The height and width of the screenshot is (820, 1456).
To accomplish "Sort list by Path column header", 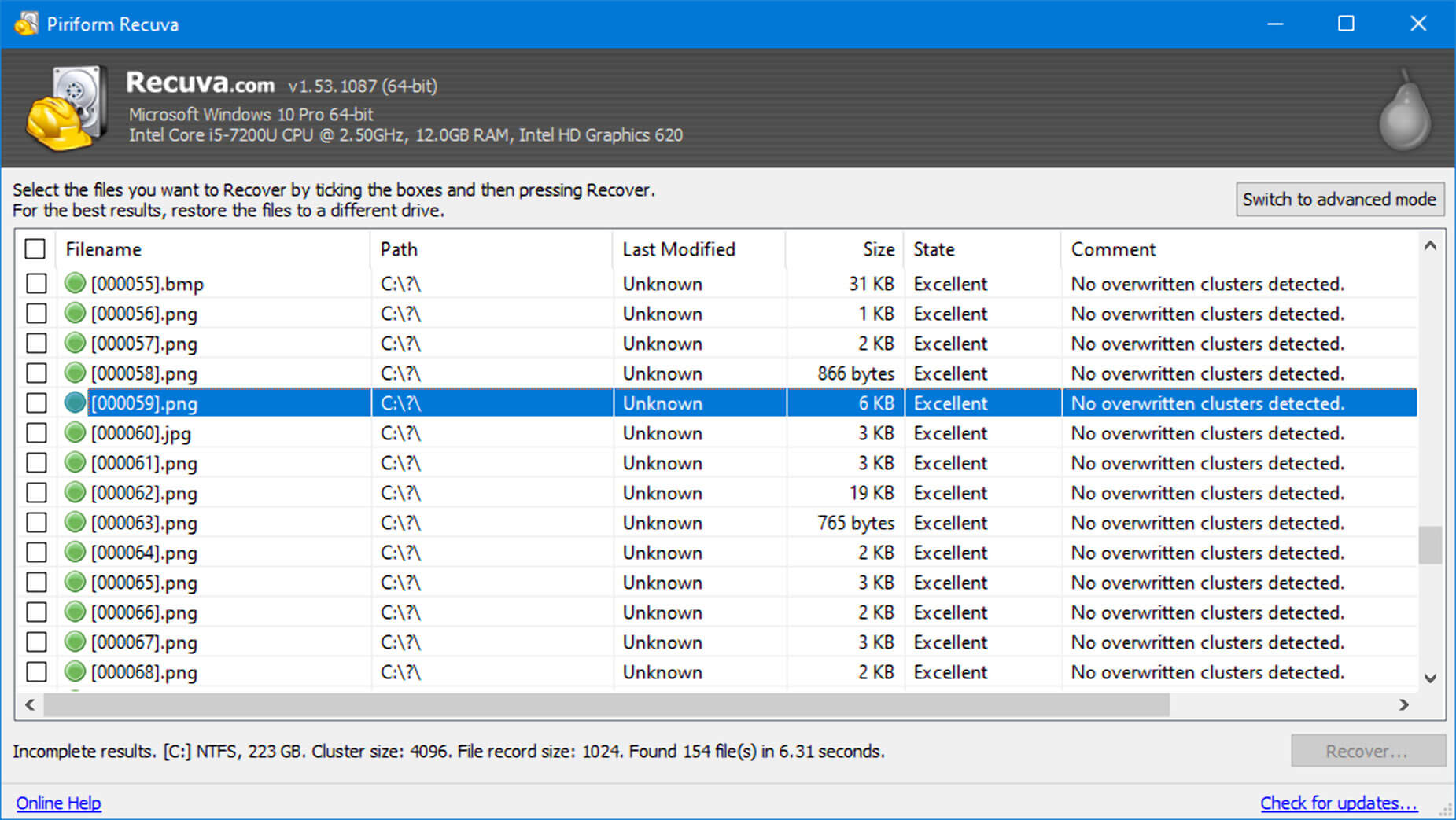I will pyautogui.click(x=491, y=249).
